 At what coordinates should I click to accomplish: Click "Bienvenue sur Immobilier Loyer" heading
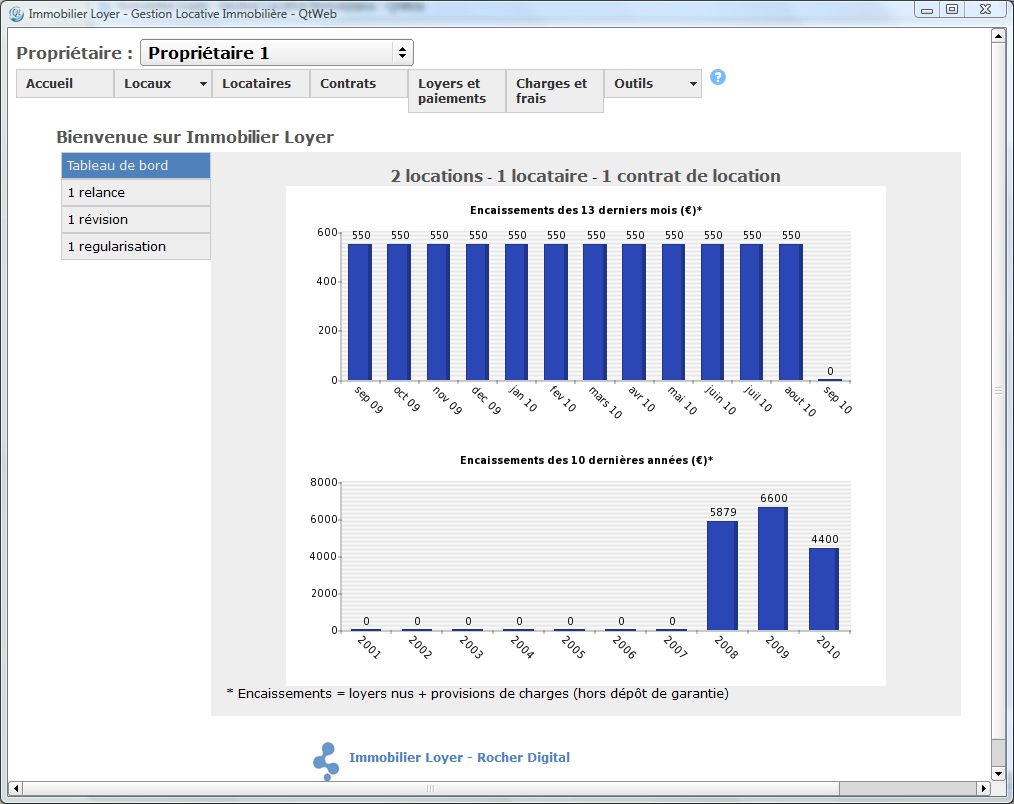[x=195, y=137]
